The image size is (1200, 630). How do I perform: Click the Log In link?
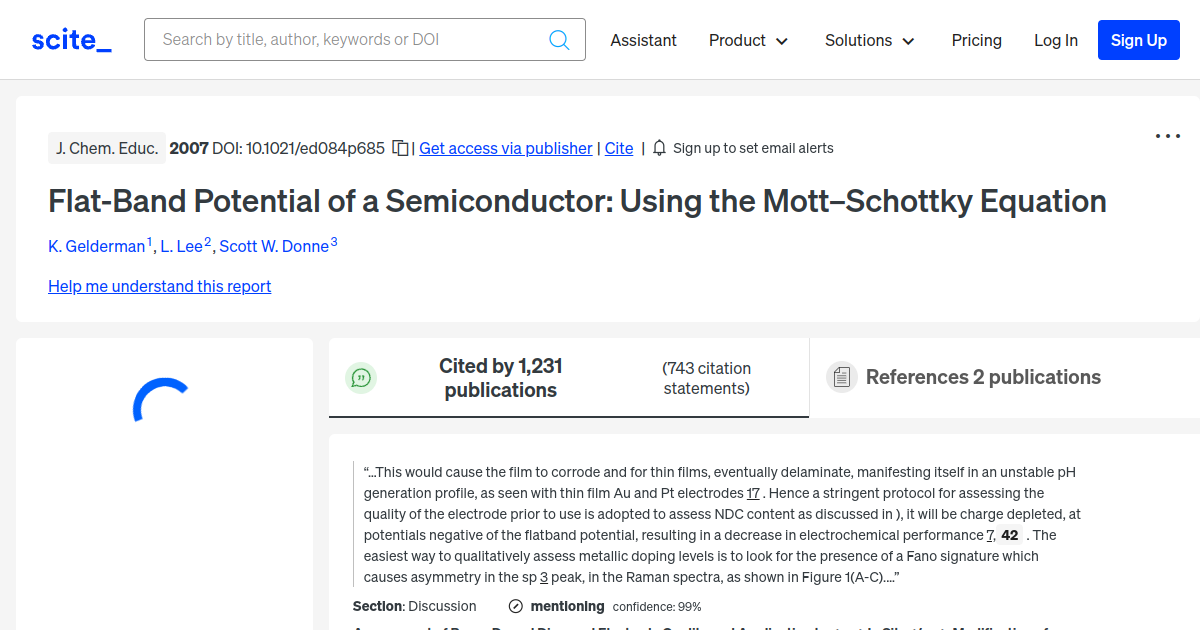[1055, 40]
